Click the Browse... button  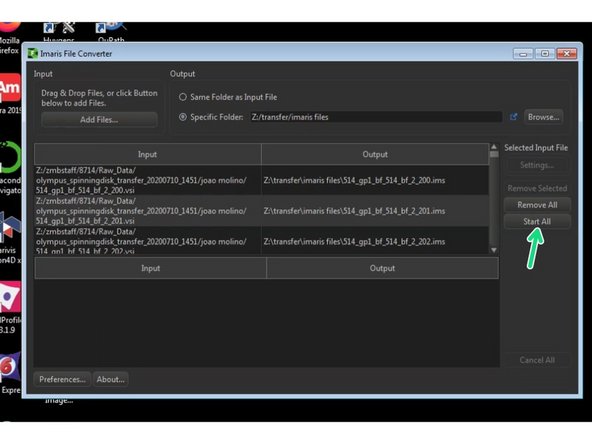pyautogui.click(x=544, y=117)
